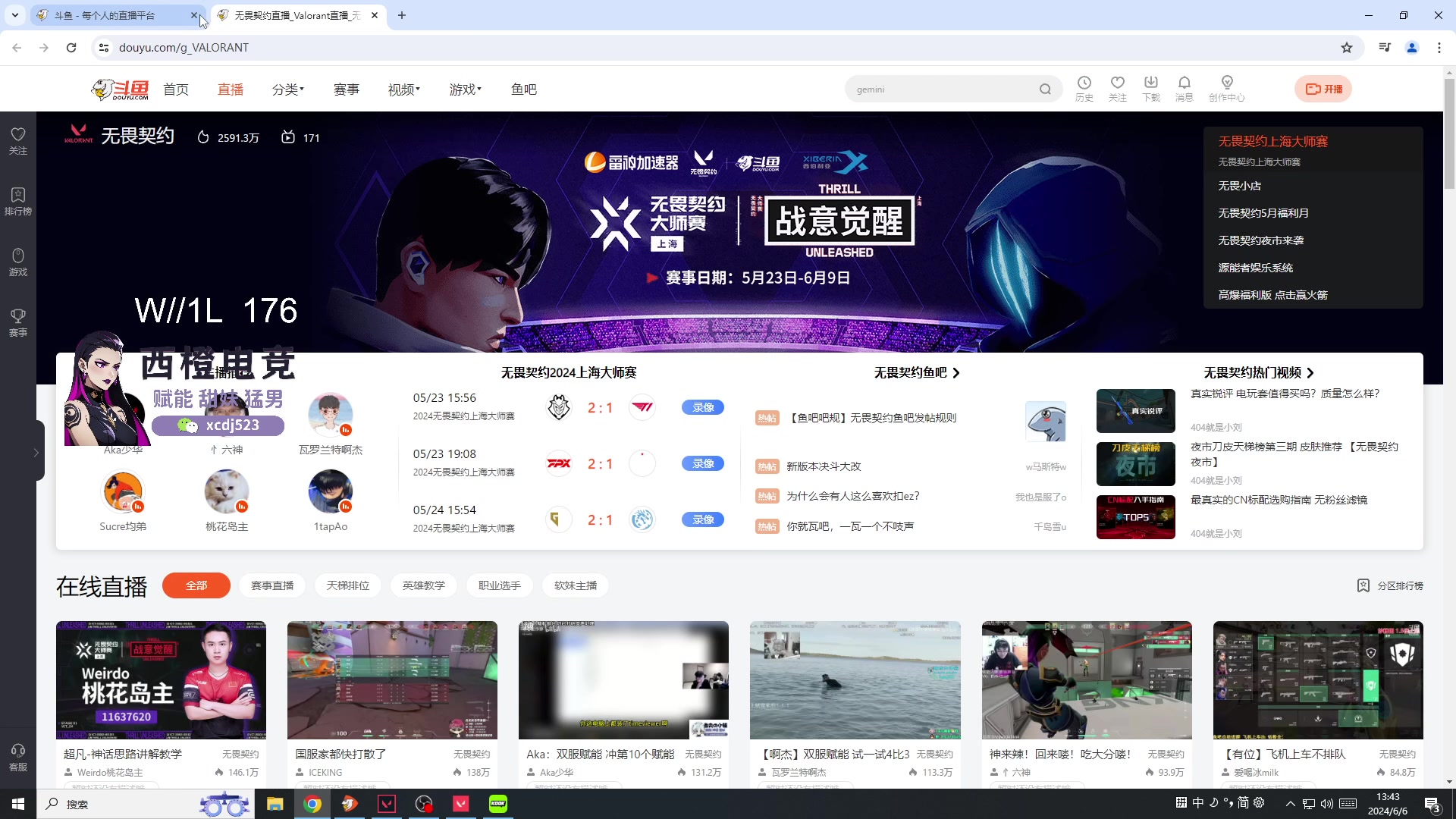Go to 首页 in navigation
This screenshot has height=819, width=1456.
point(176,89)
